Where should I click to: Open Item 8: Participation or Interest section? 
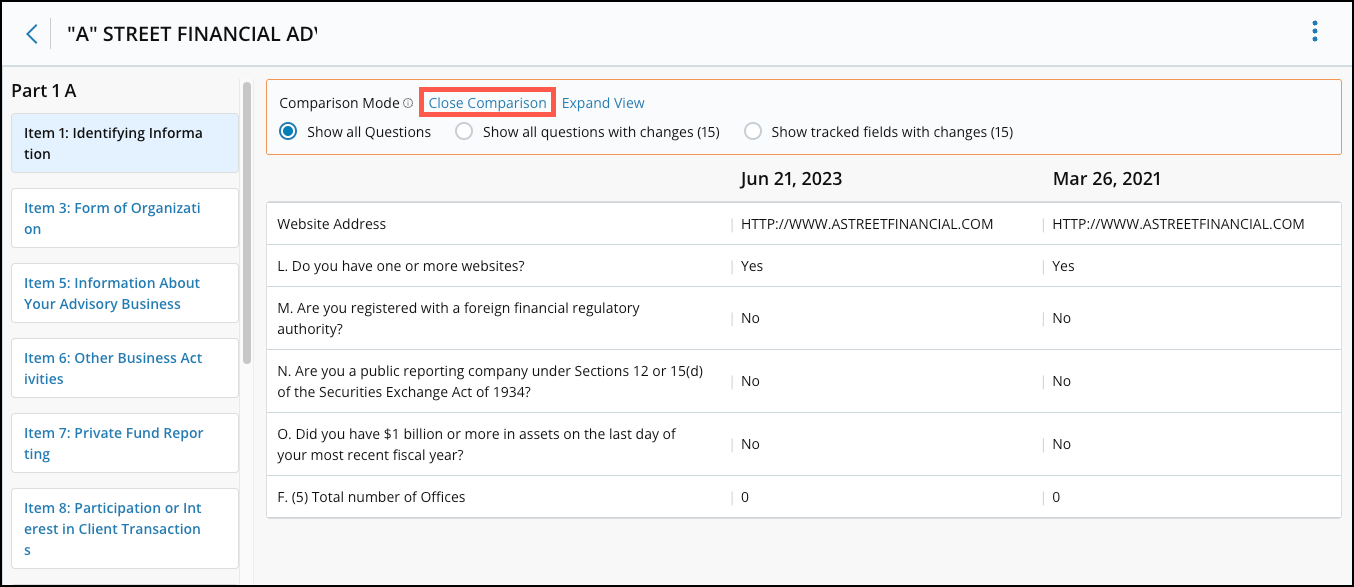125,528
